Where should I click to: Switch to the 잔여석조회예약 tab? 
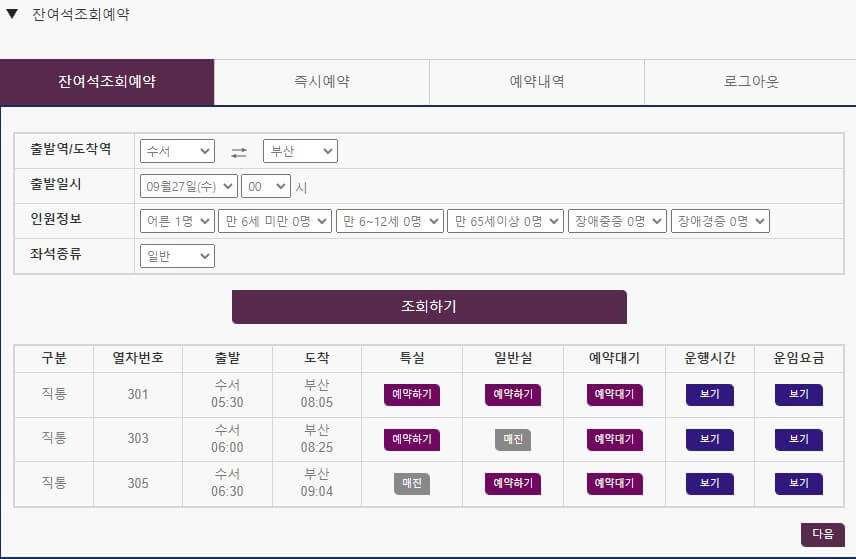107,82
